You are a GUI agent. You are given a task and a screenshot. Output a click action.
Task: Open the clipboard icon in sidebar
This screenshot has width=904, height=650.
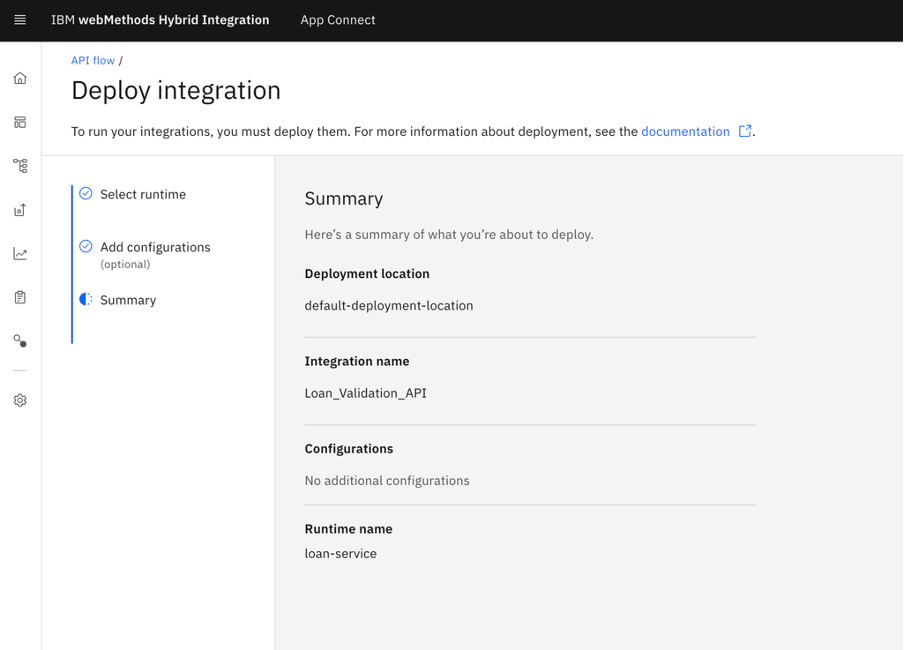click(x=20, y=297)
